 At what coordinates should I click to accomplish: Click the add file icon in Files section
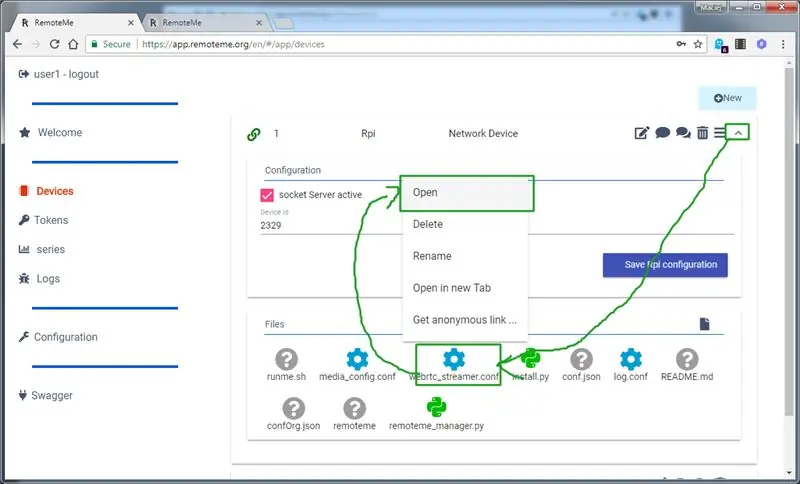(705, 324)
